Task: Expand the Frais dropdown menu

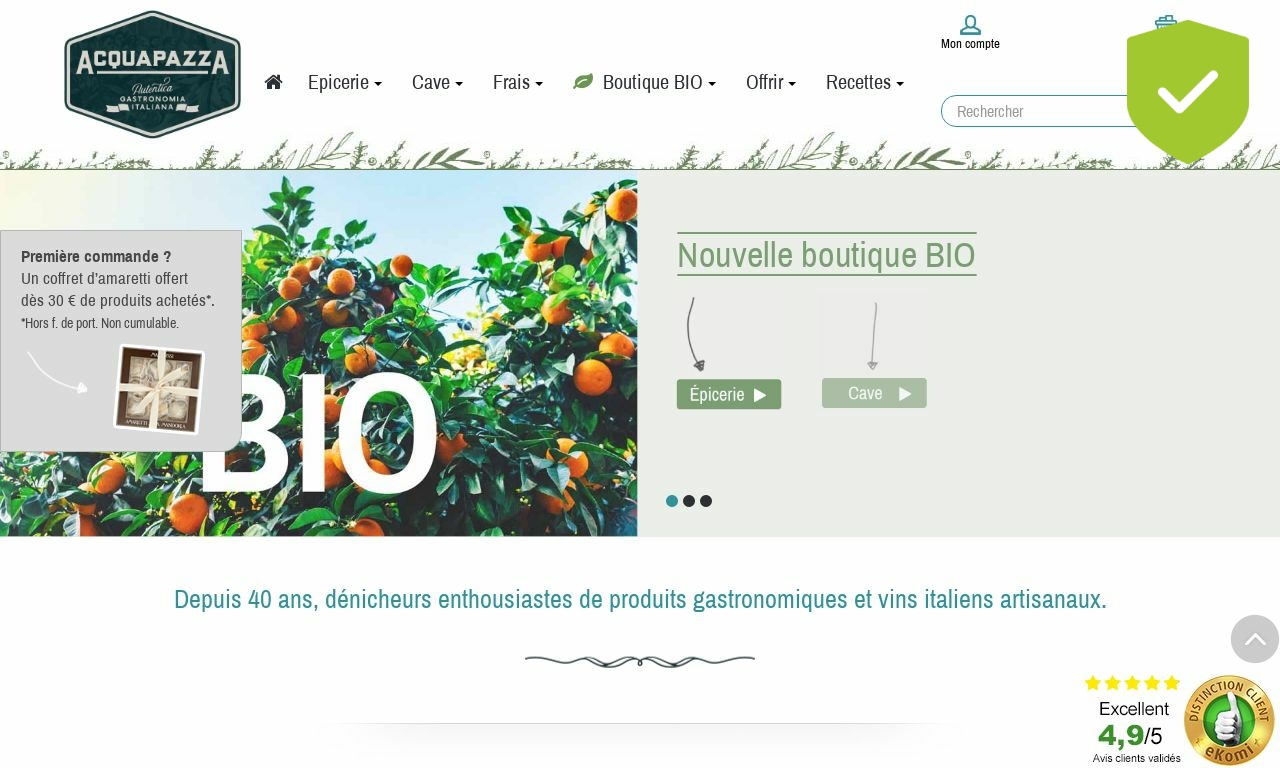Action: (x=518, y=82)
